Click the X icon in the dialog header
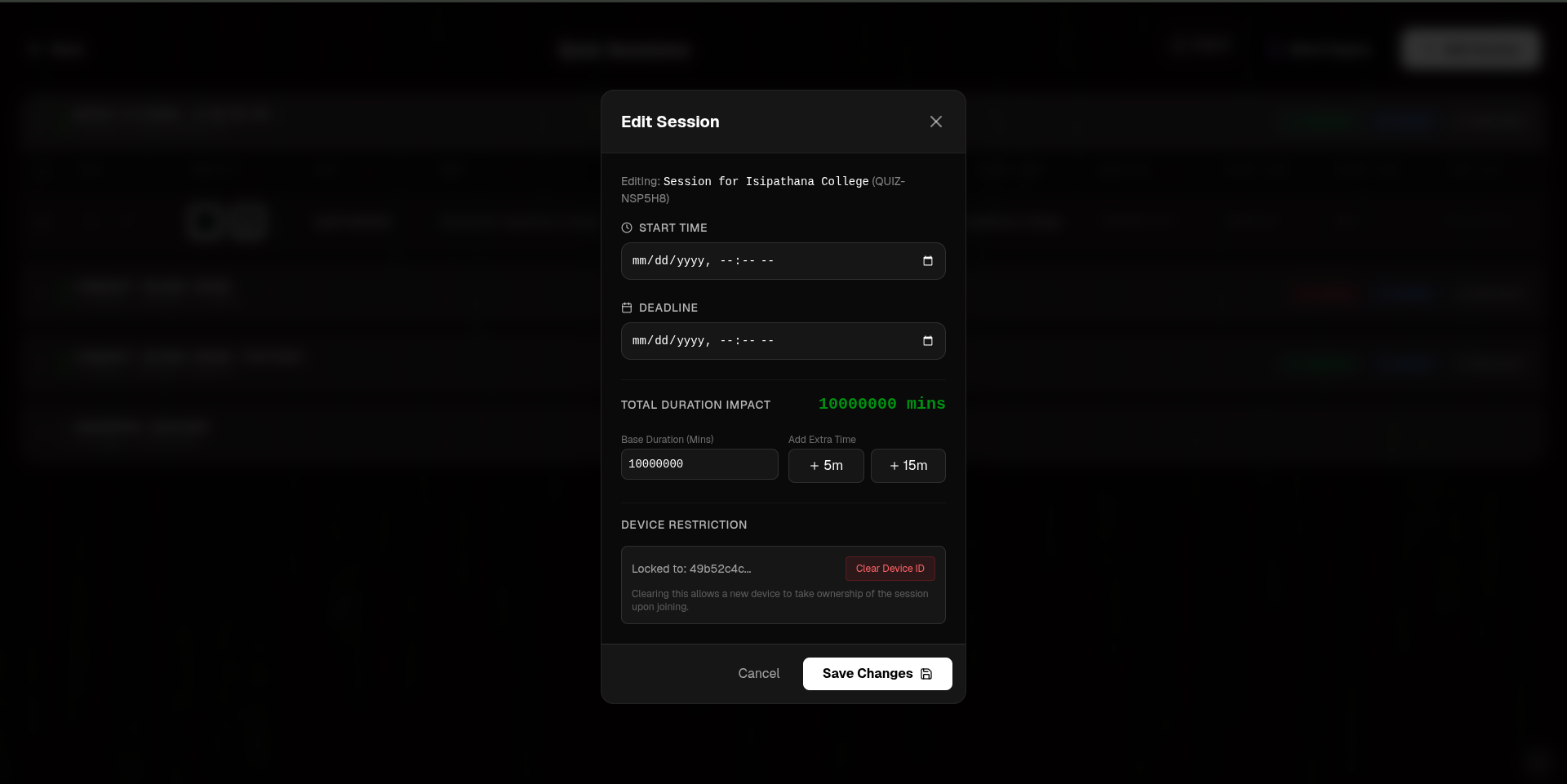Viewport: 1567px width, 784px height. [935, 121]
